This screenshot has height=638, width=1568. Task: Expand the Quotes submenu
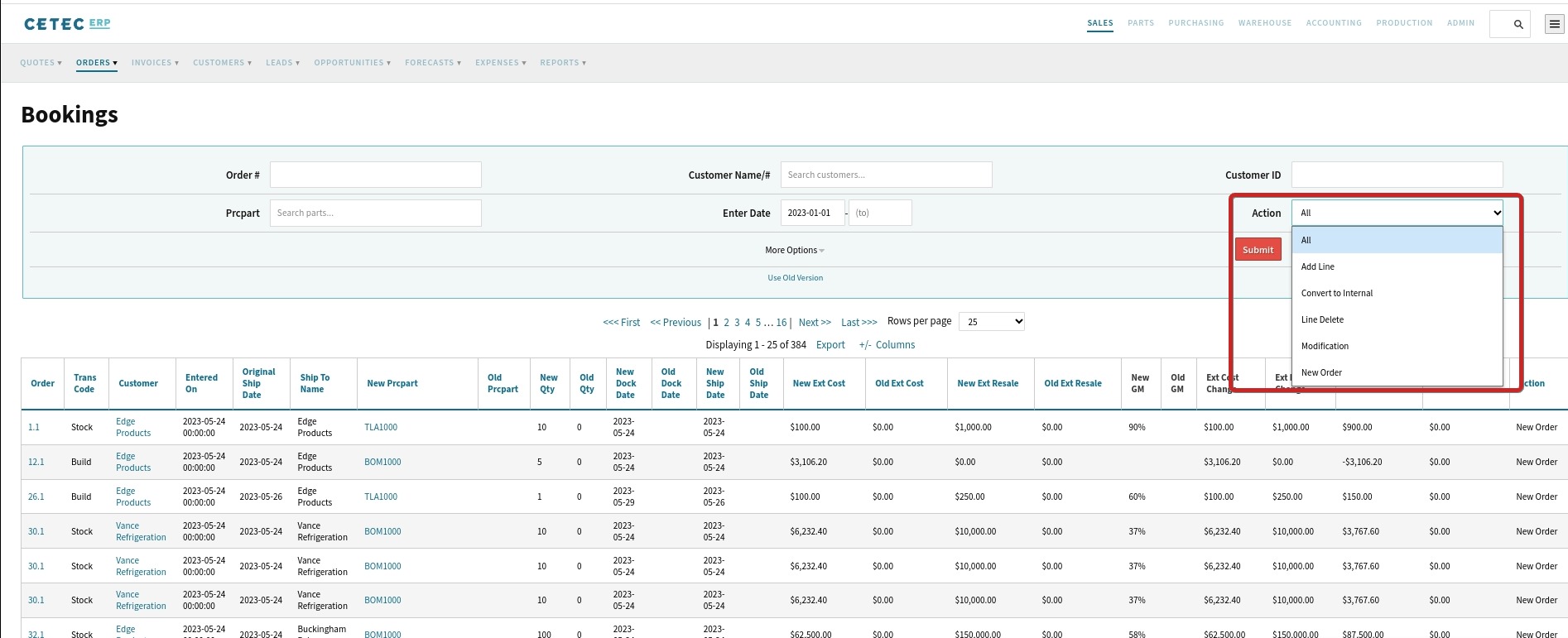click(x=41, y=63)
